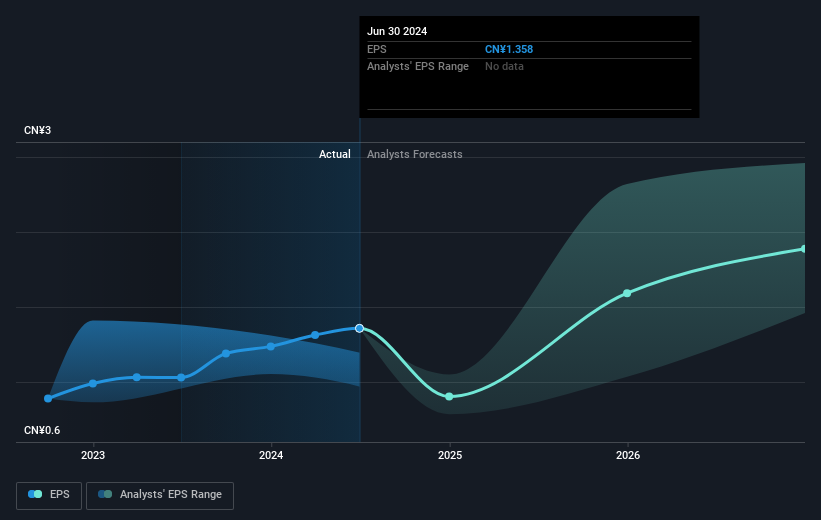Click the 2026 x-axis label
Screen dimensions: 821x520
628,455
